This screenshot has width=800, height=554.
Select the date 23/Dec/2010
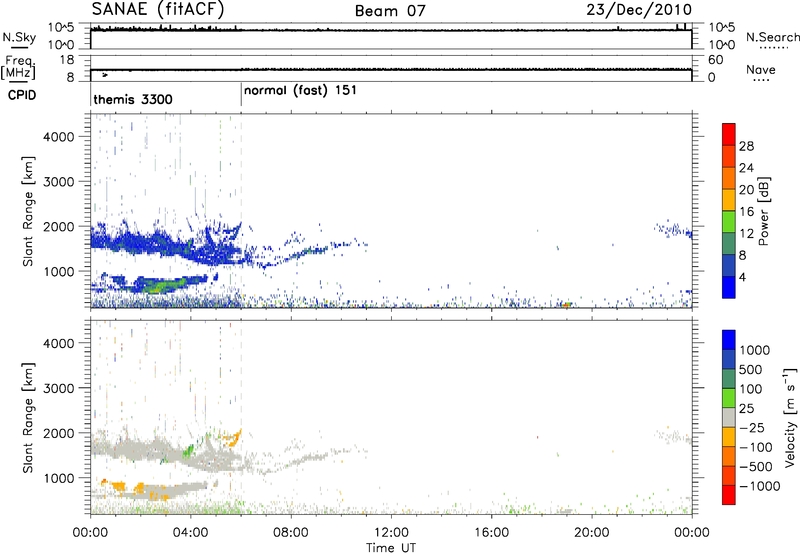click(639, 9)
